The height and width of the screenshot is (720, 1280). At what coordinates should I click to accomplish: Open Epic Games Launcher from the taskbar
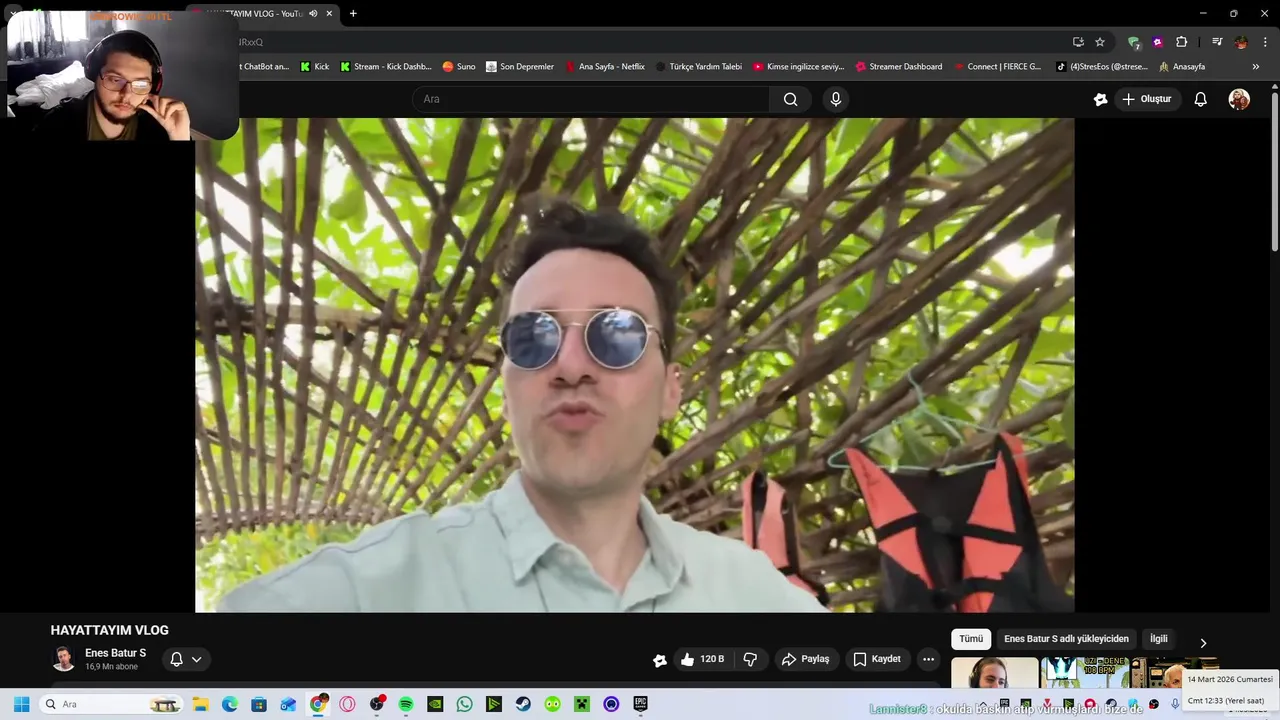tap(640, 704)
